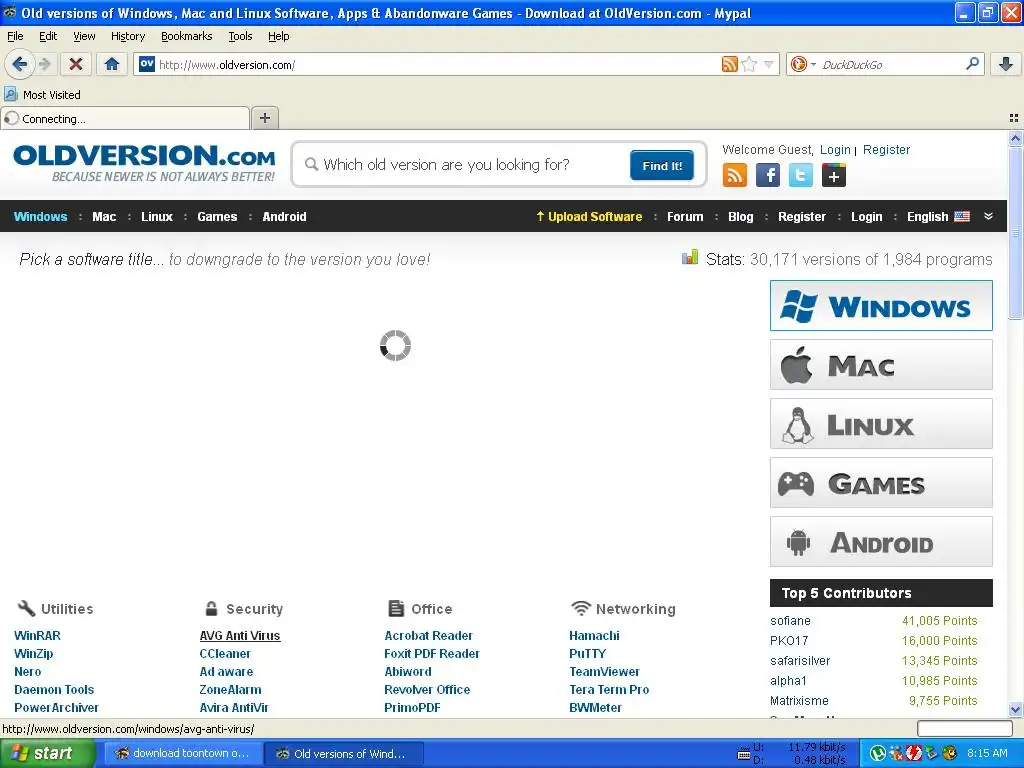This screenshot has width=1024, height=768.
Task: Select Linux in the nav bar
Action: coord(157,217)
